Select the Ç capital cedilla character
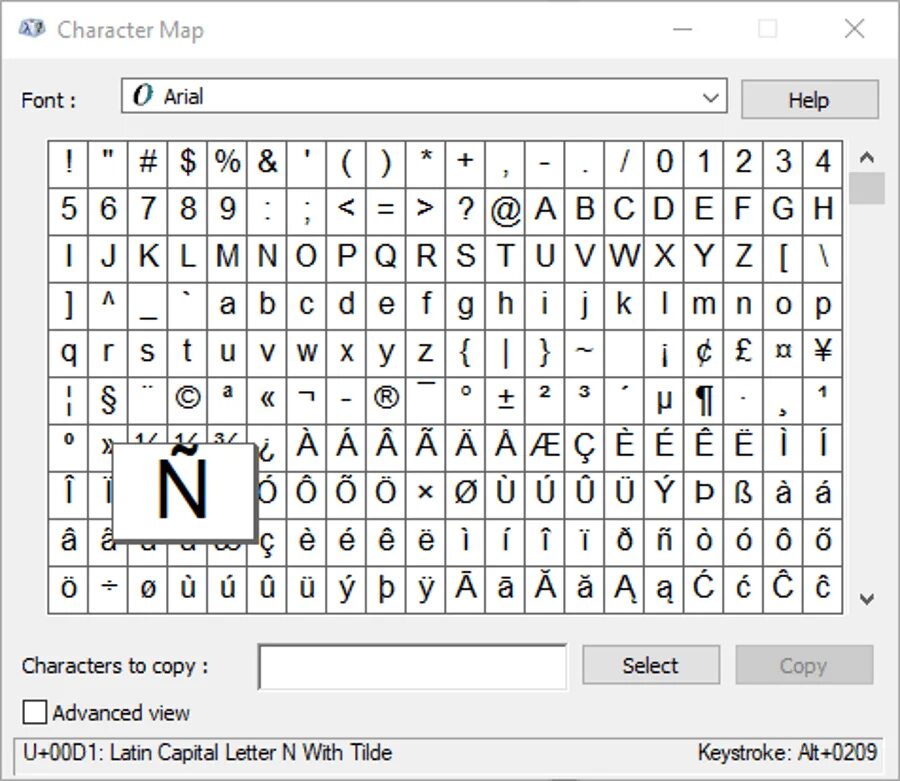 coord(584,446)
